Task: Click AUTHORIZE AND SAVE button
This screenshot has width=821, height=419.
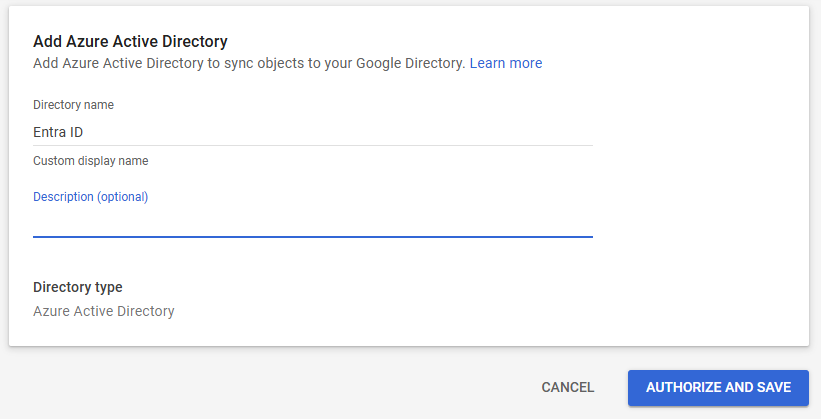Action: [718, 387]
